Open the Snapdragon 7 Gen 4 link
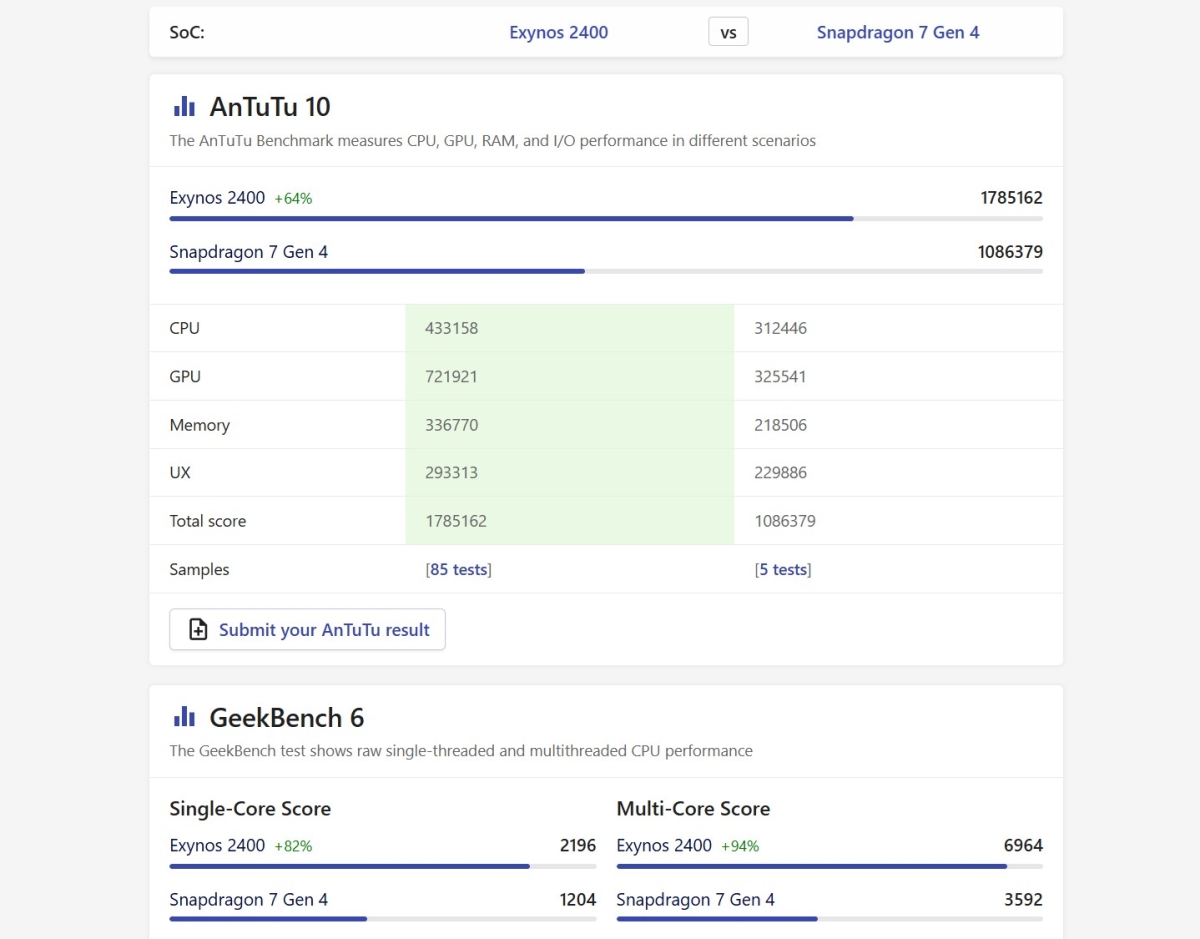The width and height of the screenshot is (1200, 939). pyautogui.click(x=897, y=32)
